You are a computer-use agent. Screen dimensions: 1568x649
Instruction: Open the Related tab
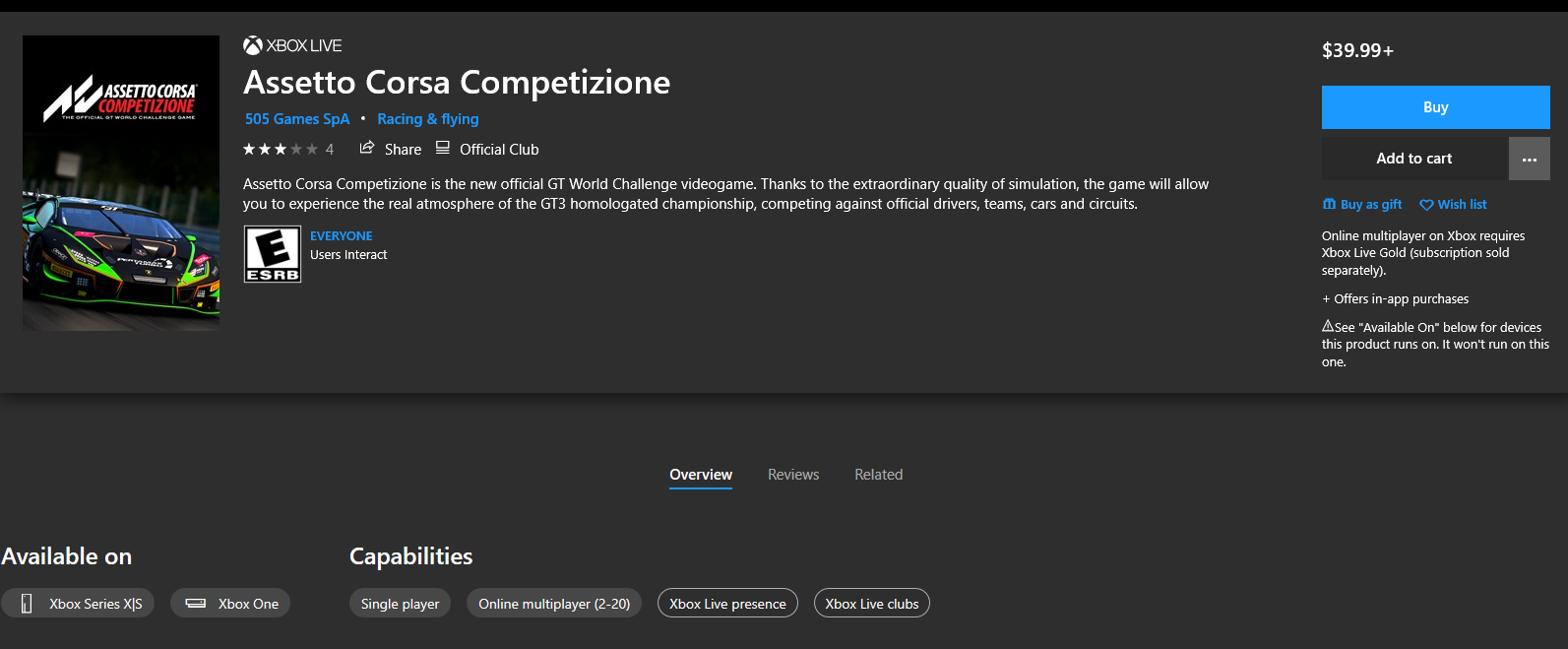[x=878, y=475]
